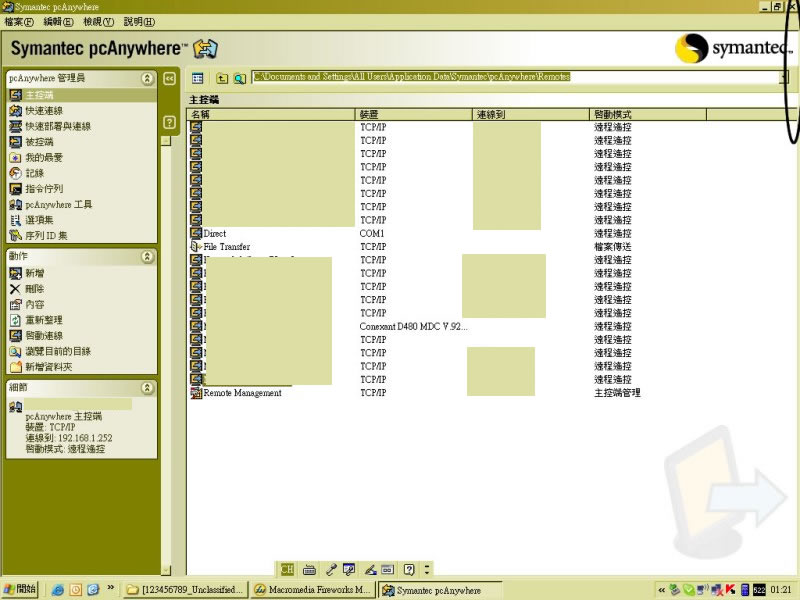Click the Remotes folder path field
This screenshot has width=800, height=600.
515,77
